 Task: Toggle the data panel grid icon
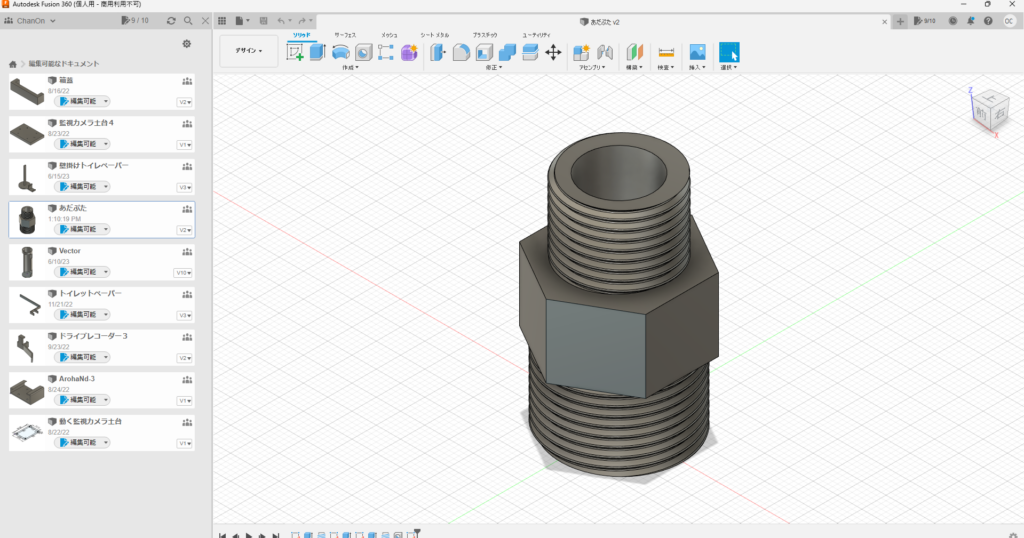[222, 20]
